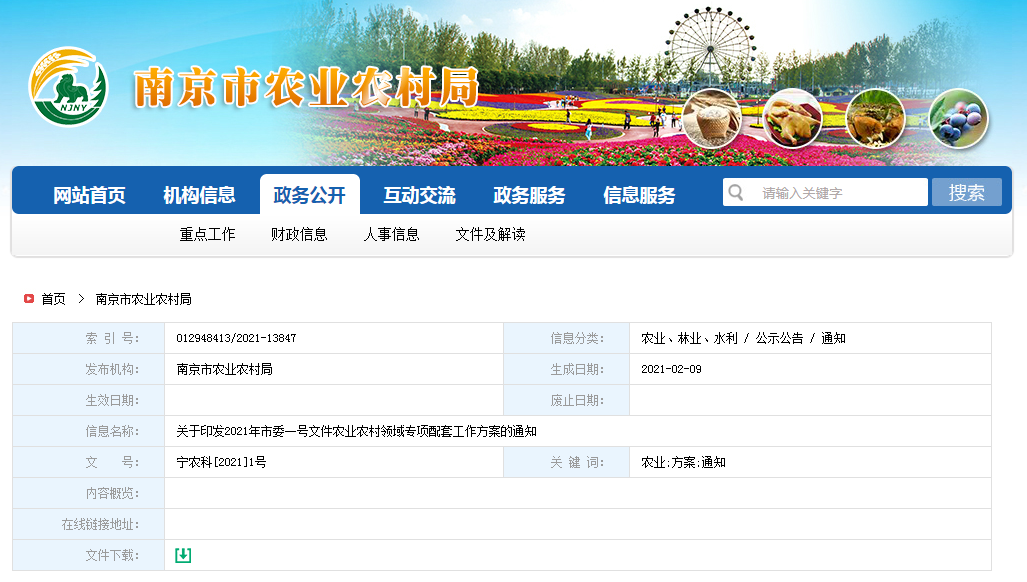This screenshot has width=1027, height=582.
Task: Open the roast chicken circular thumbnail
Action: (x=792, y=118)
